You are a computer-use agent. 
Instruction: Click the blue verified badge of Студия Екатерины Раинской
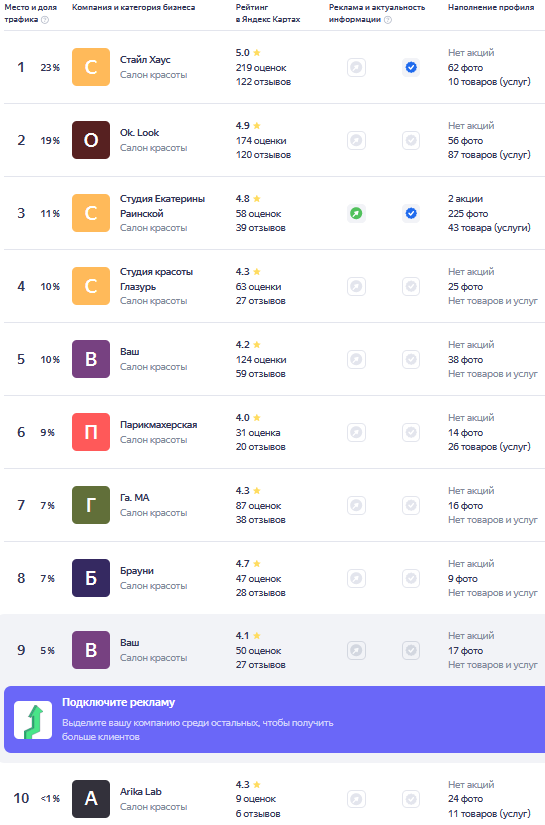pos(411,213)
